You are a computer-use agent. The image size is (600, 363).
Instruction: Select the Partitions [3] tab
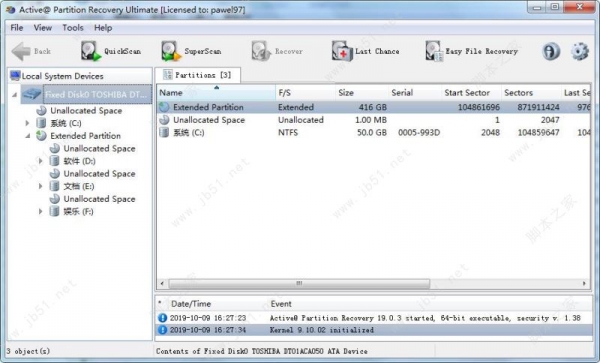(197, 75)
